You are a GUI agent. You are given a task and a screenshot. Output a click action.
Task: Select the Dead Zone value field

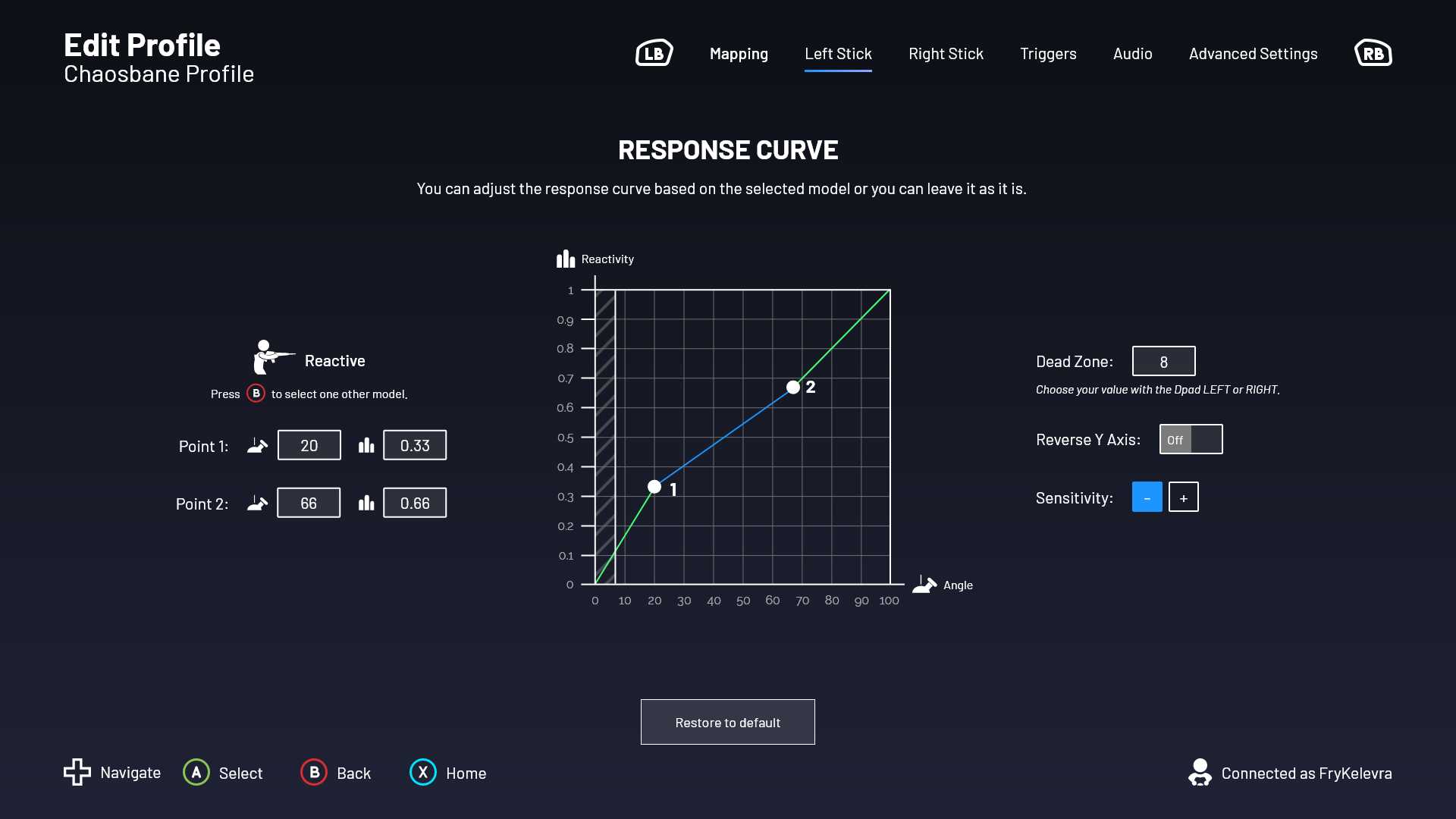click(1163, 362)
